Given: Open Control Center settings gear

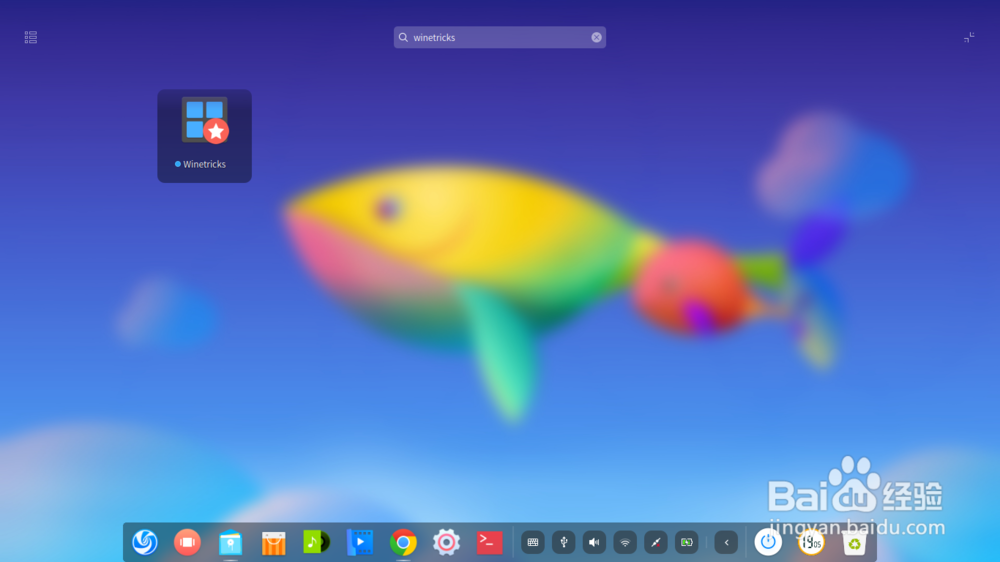Looking at the screenshot, I should click(x=446, y=542).
